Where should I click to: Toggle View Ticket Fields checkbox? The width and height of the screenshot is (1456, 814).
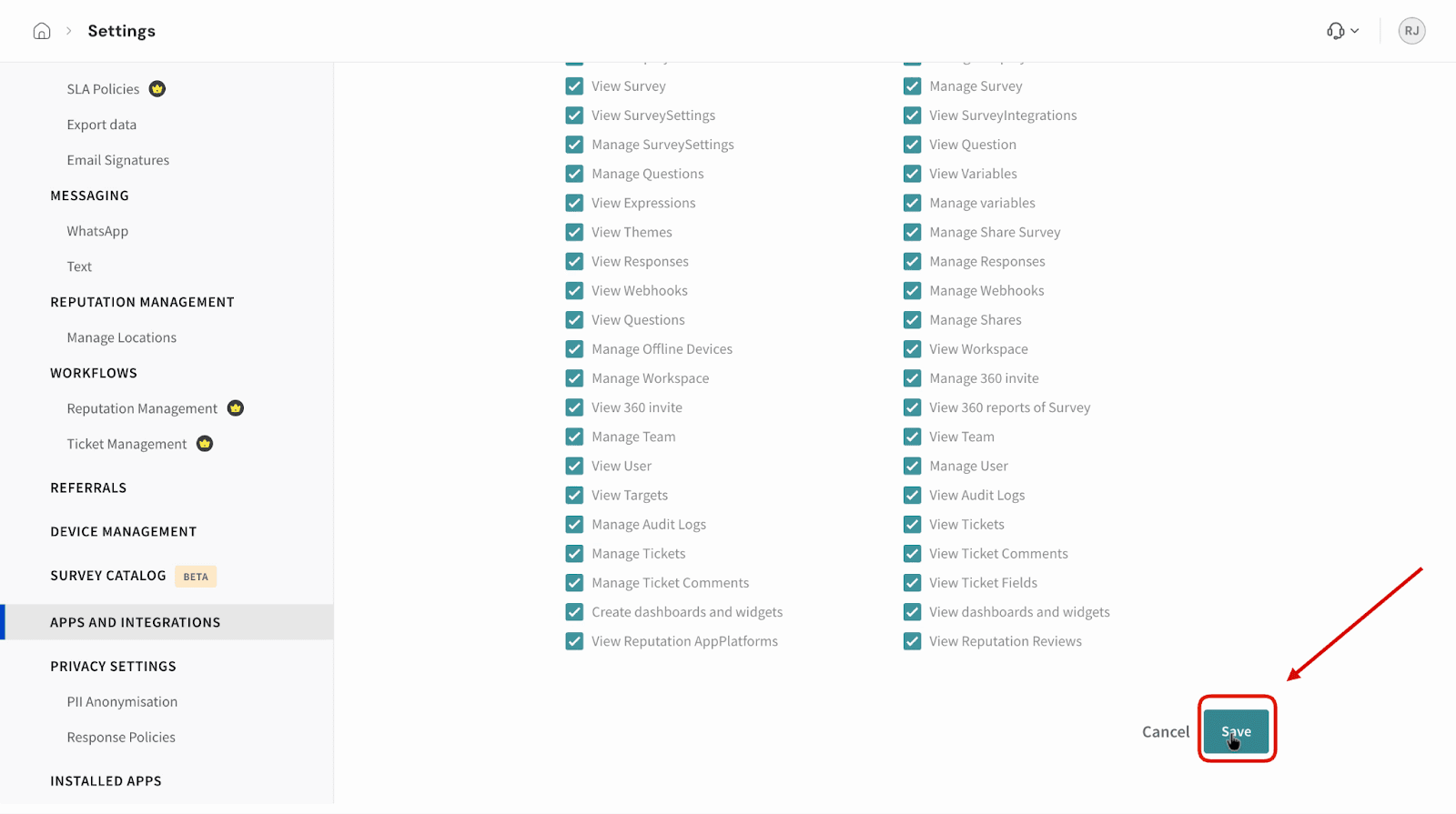point(912,583)
